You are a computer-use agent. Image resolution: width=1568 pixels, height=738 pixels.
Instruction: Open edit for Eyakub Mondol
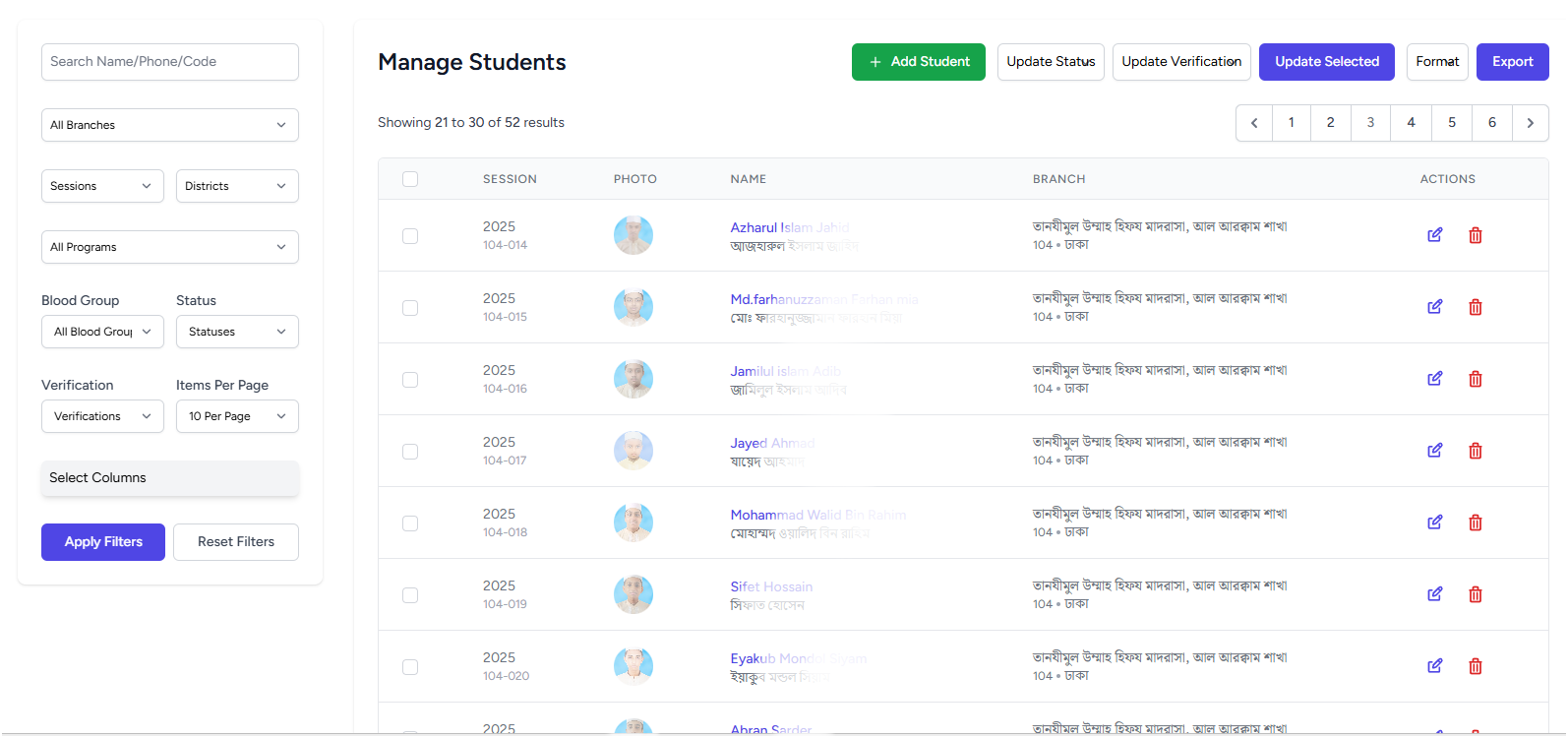click(x=1434, y=666)
